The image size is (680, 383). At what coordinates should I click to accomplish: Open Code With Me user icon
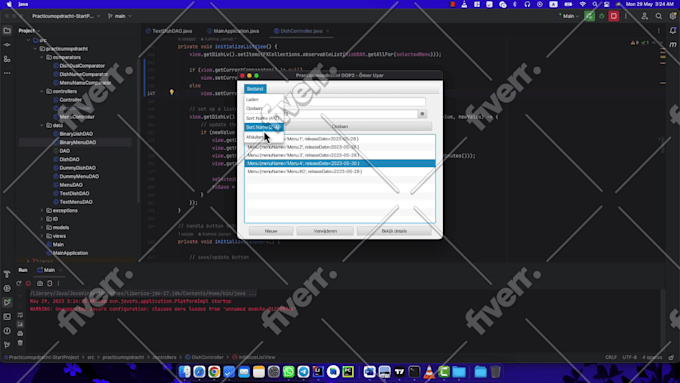click(645, 16)
